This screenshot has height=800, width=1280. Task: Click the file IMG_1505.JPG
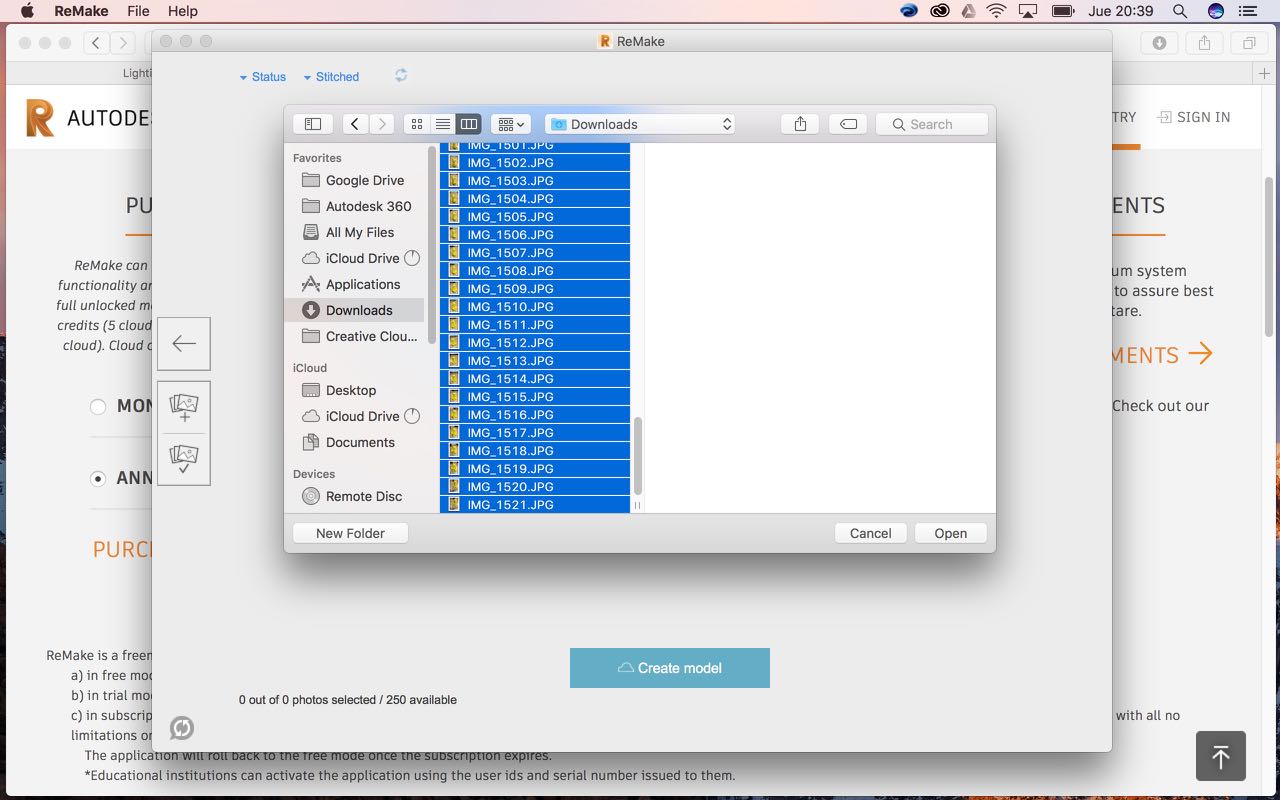pyautogui.click(x=535, y=217)
